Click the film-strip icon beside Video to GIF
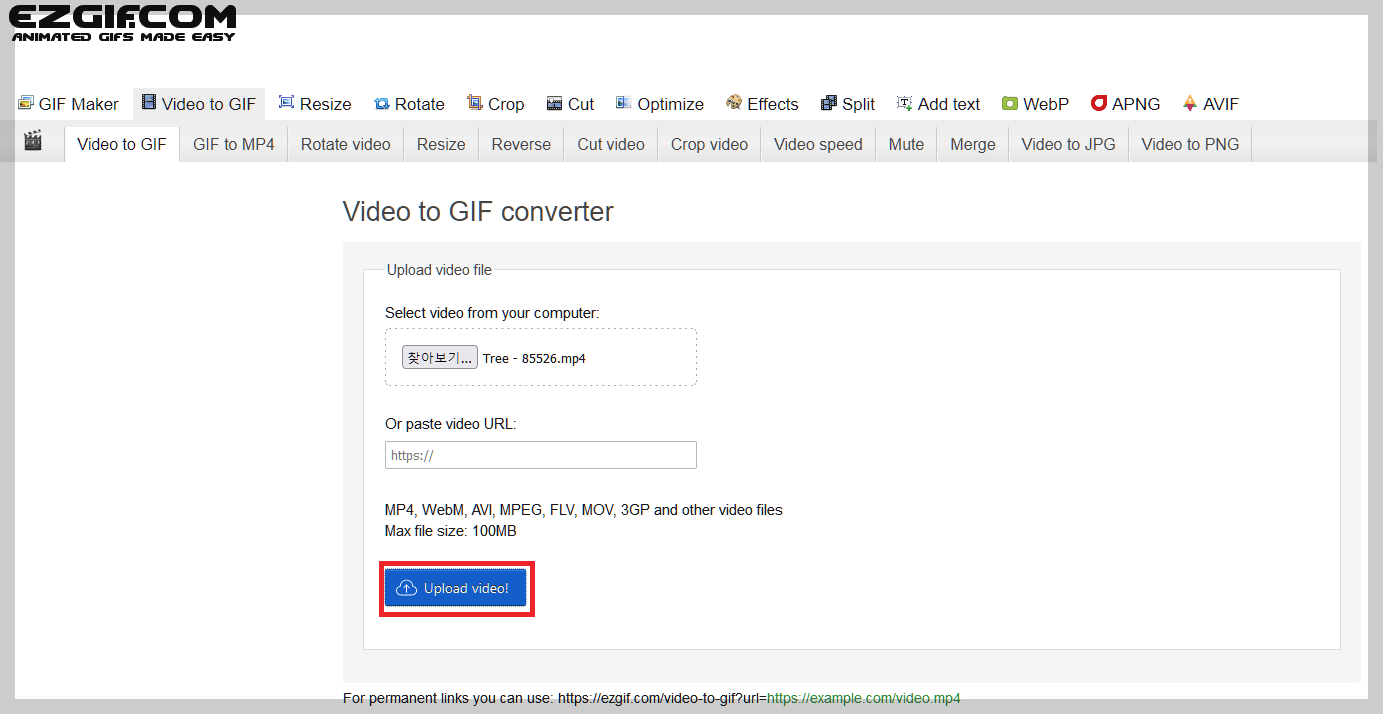This screenshot has width=1383, height=714. [149, 103]
